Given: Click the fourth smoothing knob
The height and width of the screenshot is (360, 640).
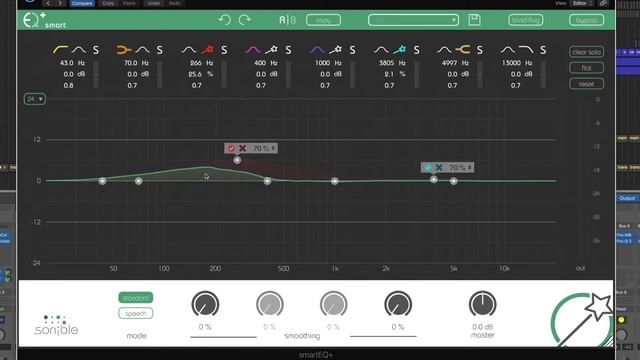Looking at the screenshot, I should (x=398, y=304).
